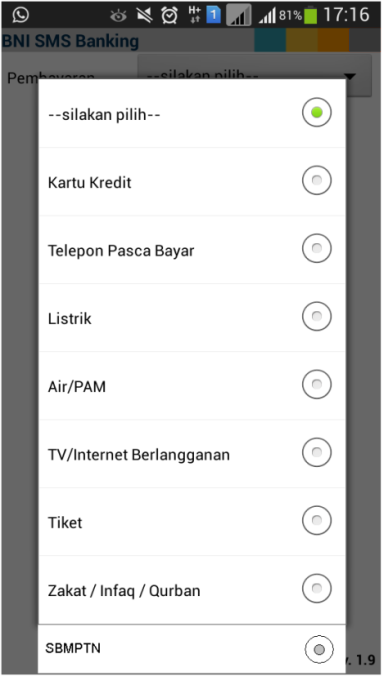The width and height of the screenshot is (383, 676).
Task: Open the Pembayaran dropdown arrow
Action: [350, 77]
